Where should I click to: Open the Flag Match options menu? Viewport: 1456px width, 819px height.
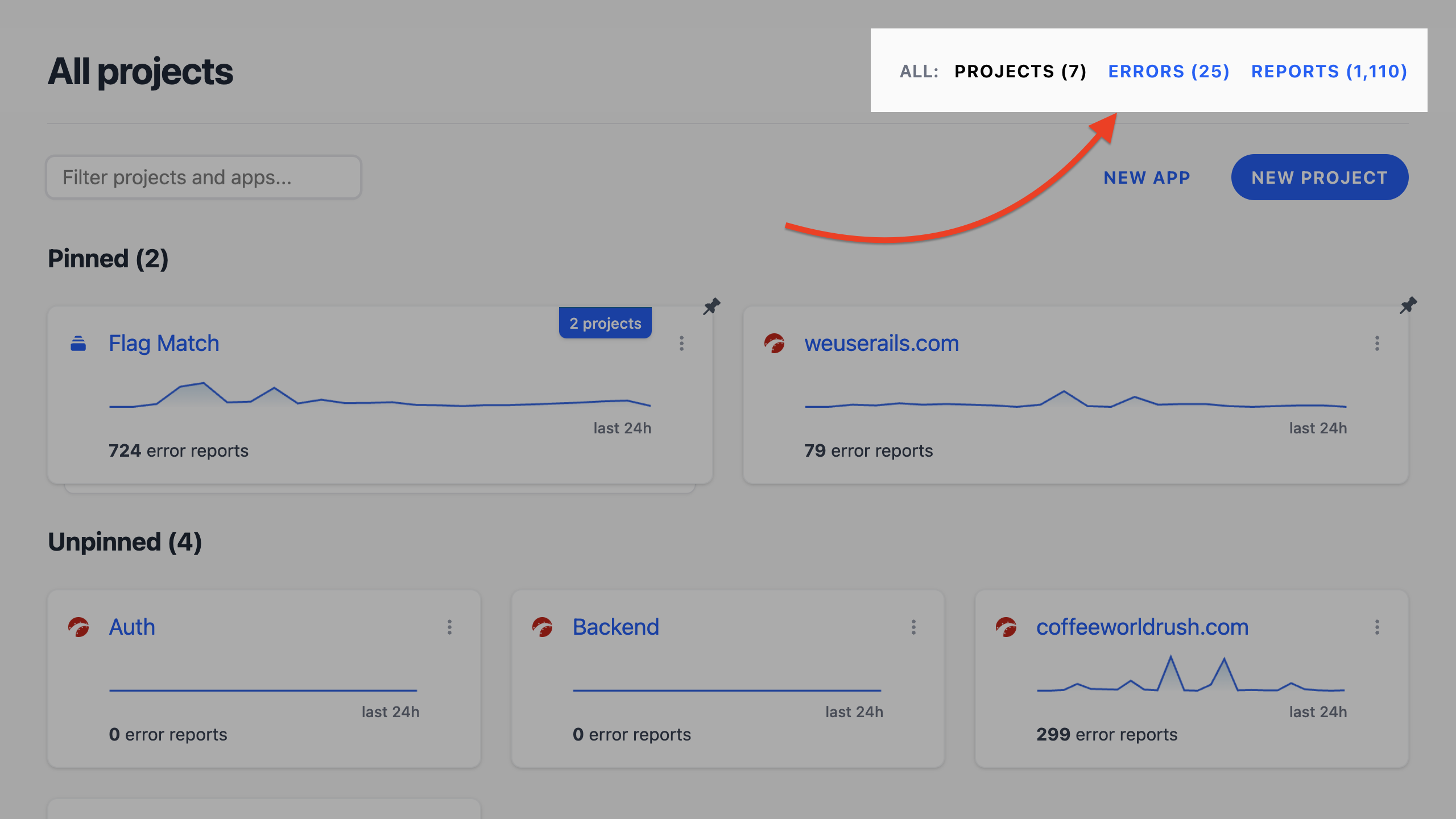(681, 344)
